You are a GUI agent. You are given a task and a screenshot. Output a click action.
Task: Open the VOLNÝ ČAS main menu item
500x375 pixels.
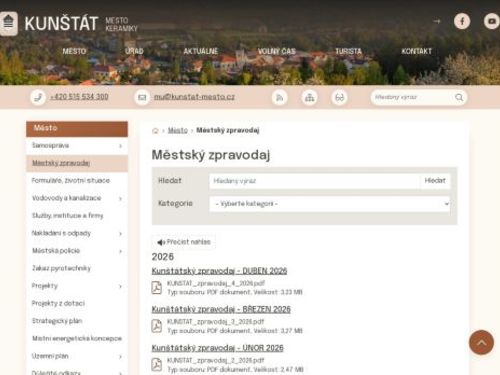pyautogui.click(x=277, y=51)
